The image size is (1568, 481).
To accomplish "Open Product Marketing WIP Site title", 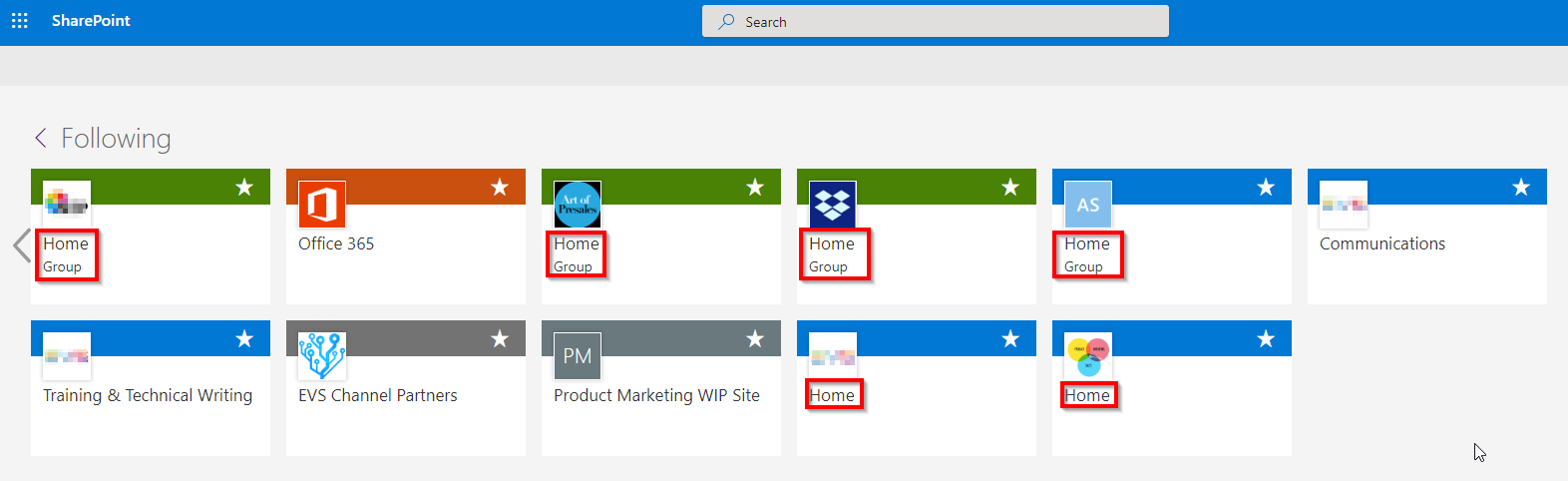I will (x=656, y=395).
